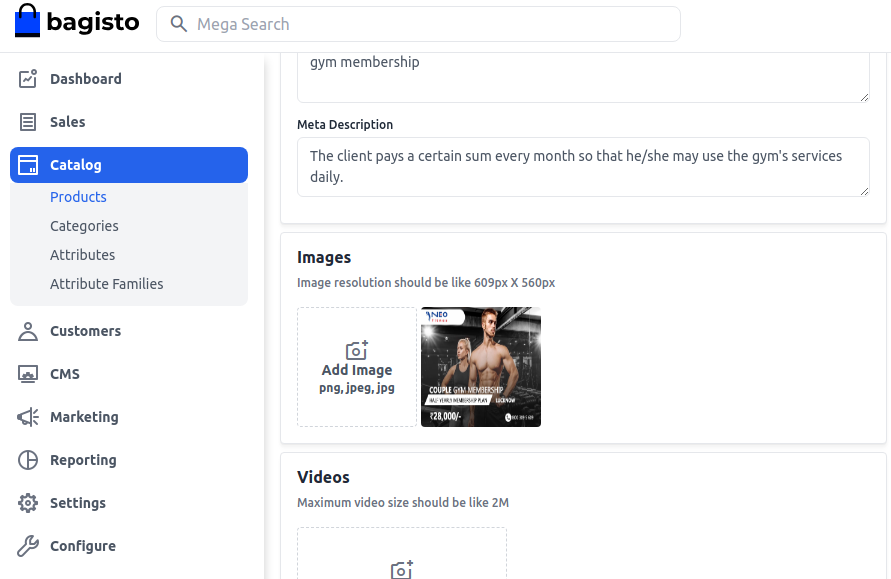Open the Catalog menu section

129,165
